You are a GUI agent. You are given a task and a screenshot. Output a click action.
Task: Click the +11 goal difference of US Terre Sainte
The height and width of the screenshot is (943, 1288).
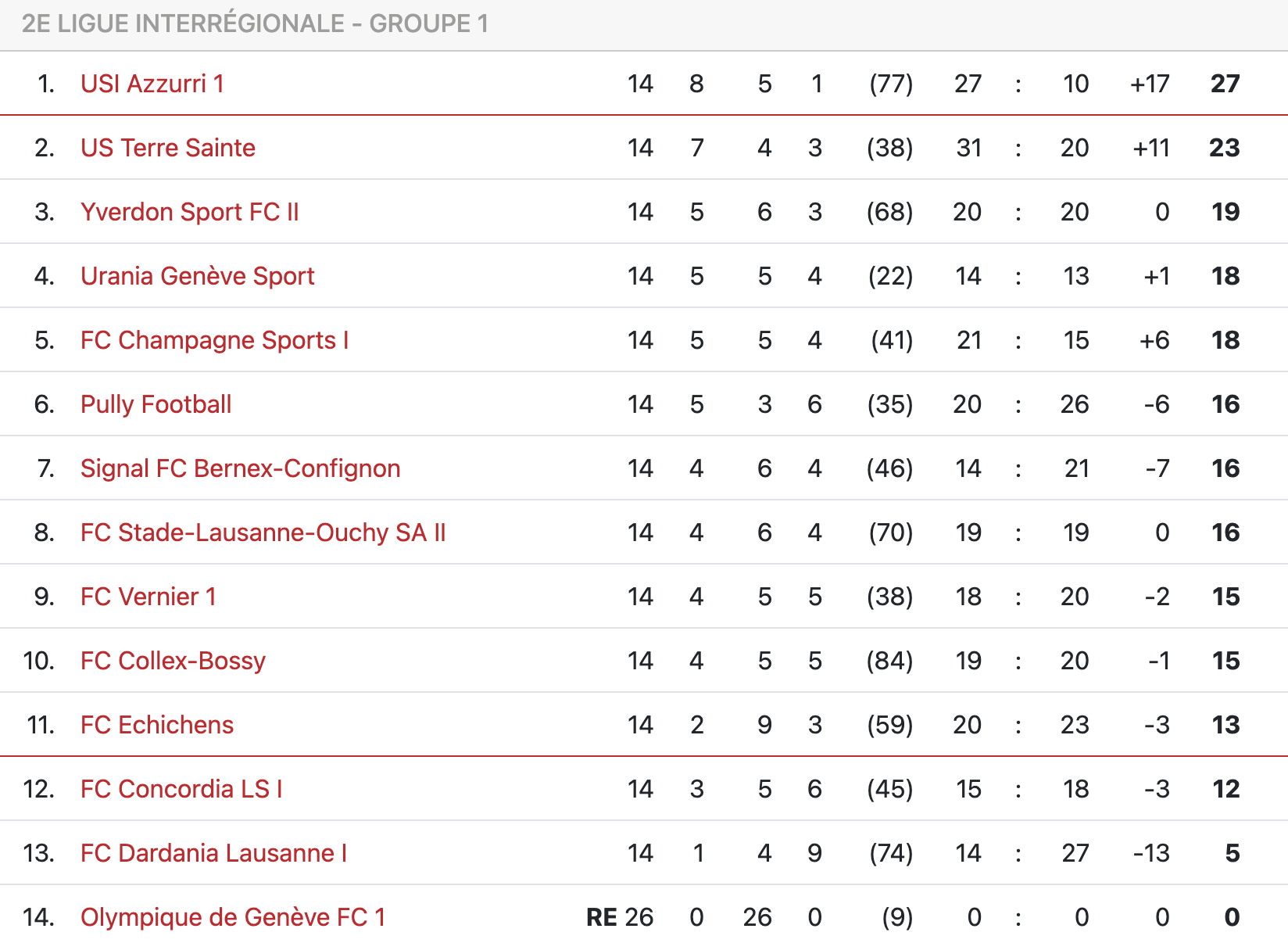(1150, 148)
